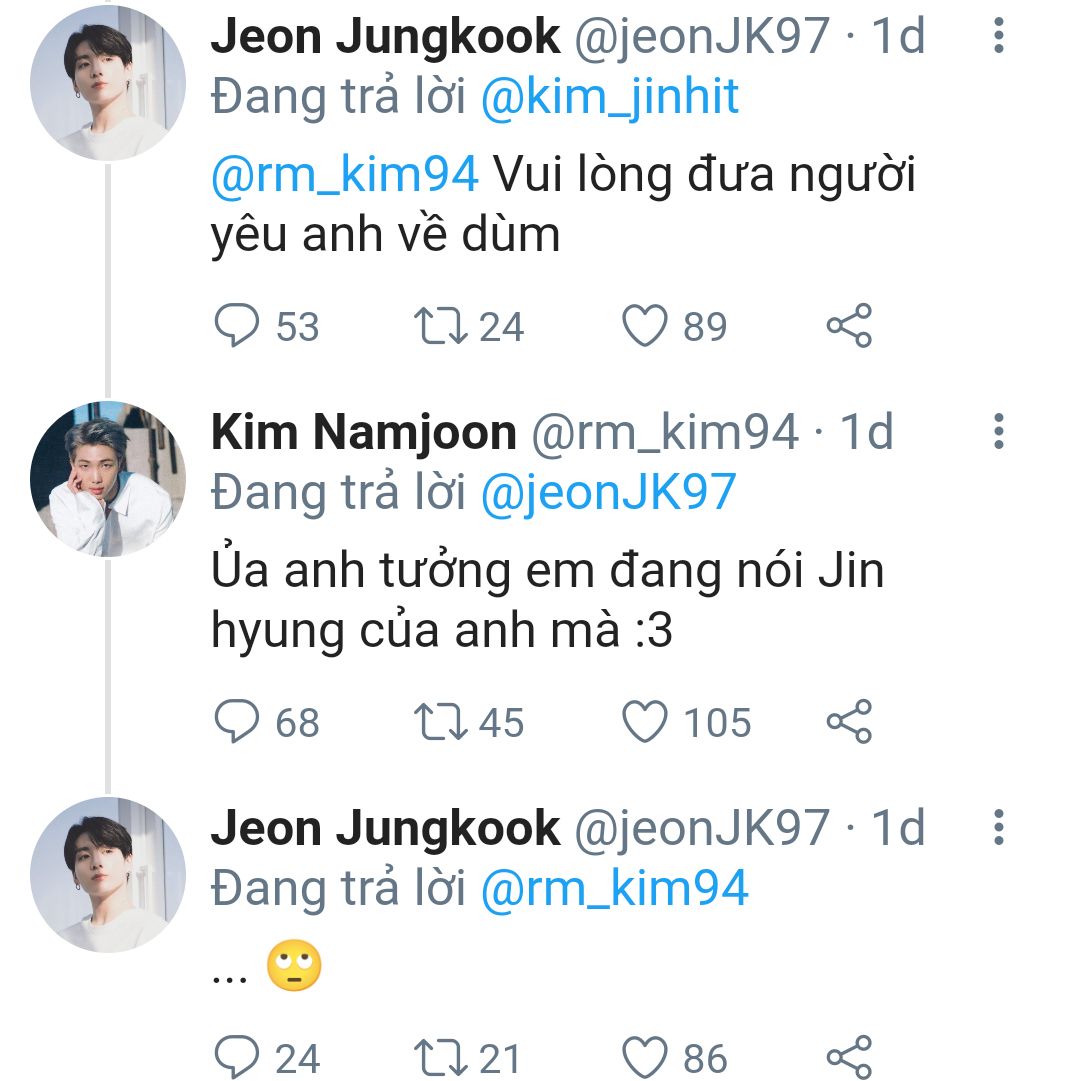
Task: Retweet Kim Namjoon's tweet
Action: 439,723
